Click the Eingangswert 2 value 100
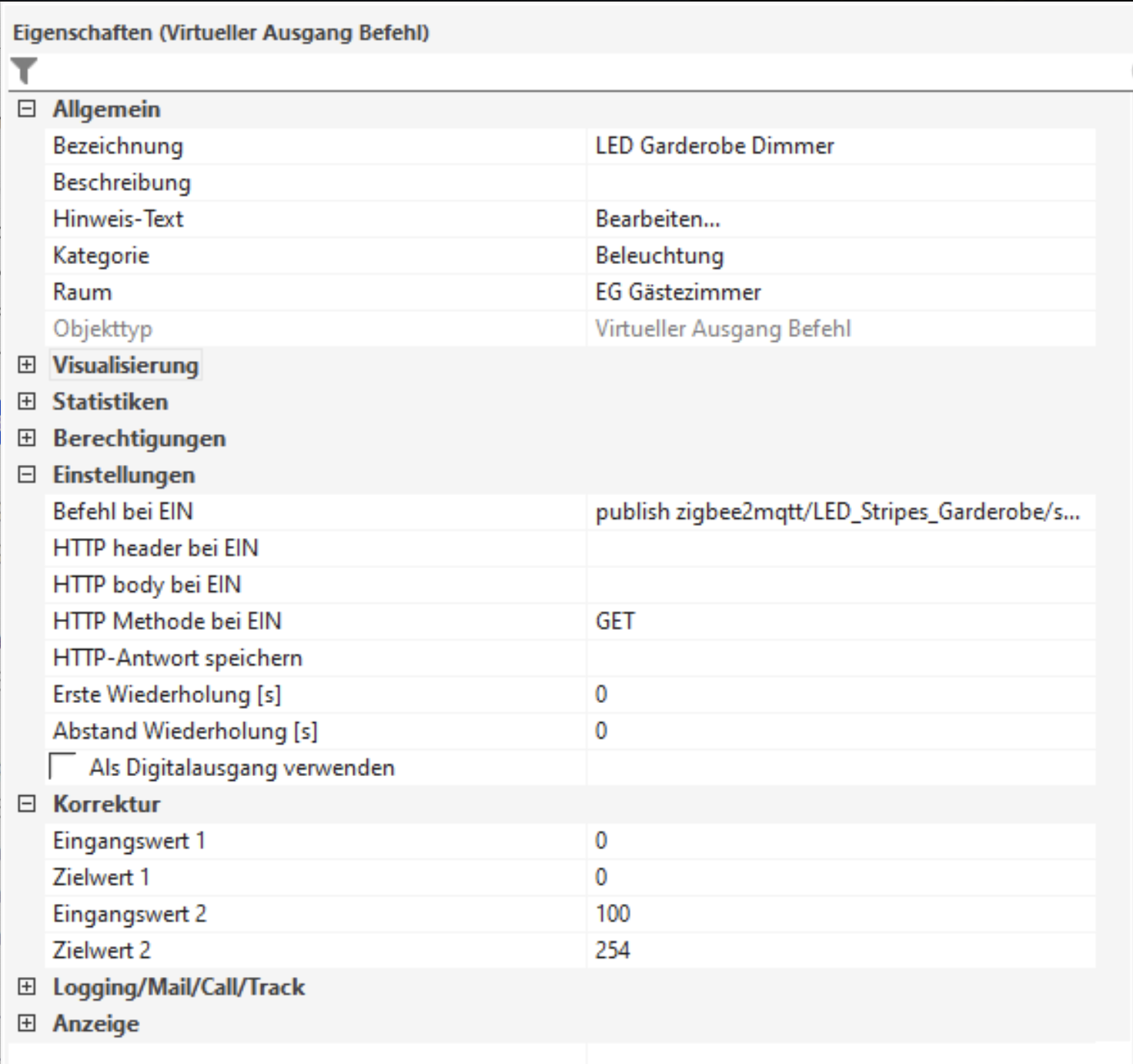This screenshot has height=1064, width=1133. [839, 914]
